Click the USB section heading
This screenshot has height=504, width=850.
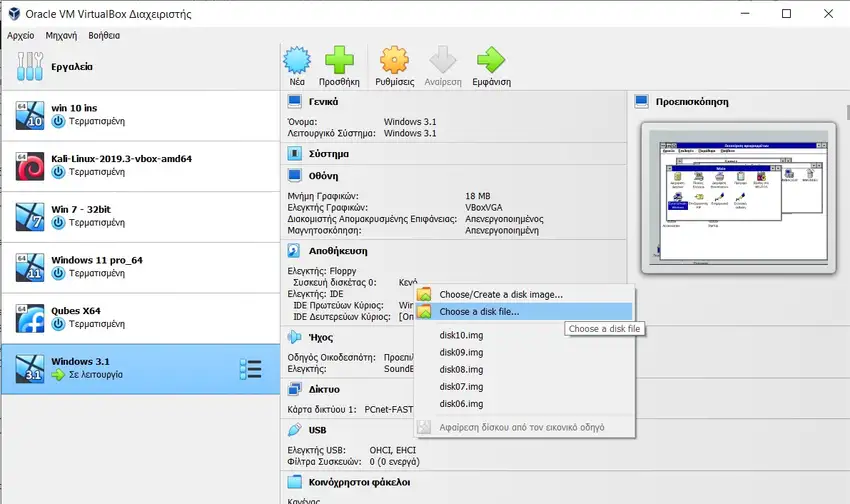pos(317,430)
